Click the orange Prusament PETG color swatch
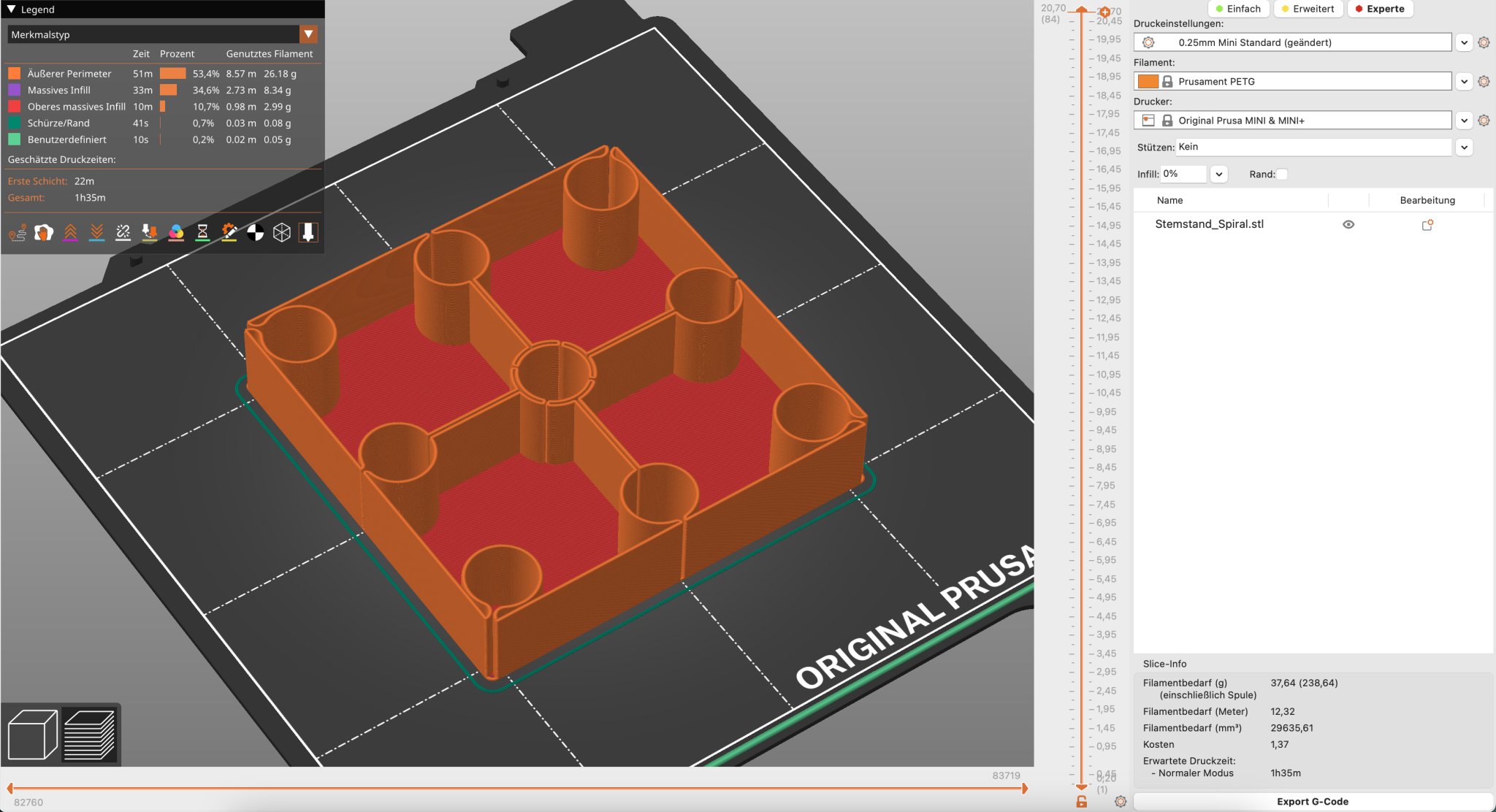The width and height of the screenshot is (1496, 812). [x=1148, y=82]
